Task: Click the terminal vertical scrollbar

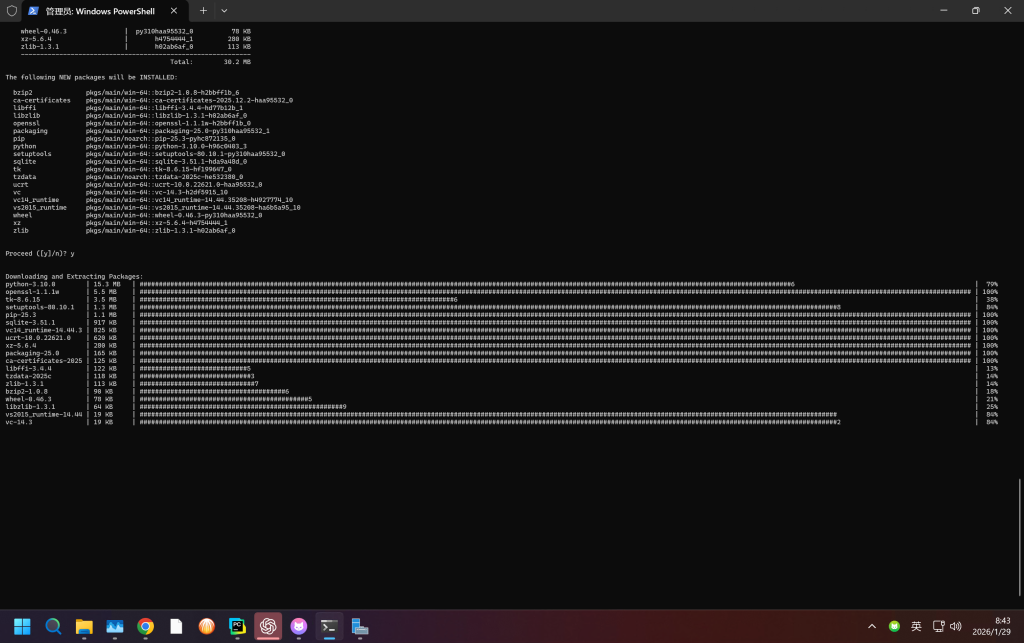Action: pyautogui.click(x=1019, y=537)
